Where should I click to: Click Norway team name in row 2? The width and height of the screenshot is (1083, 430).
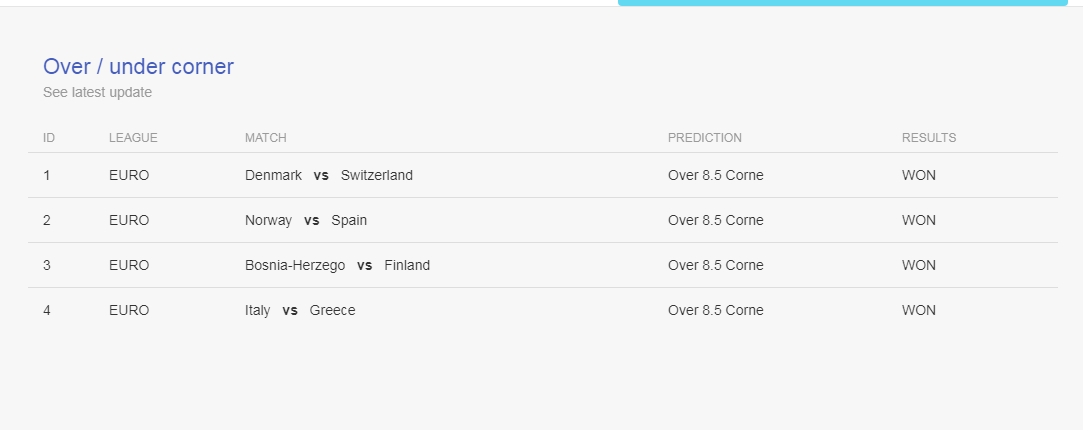269,220
